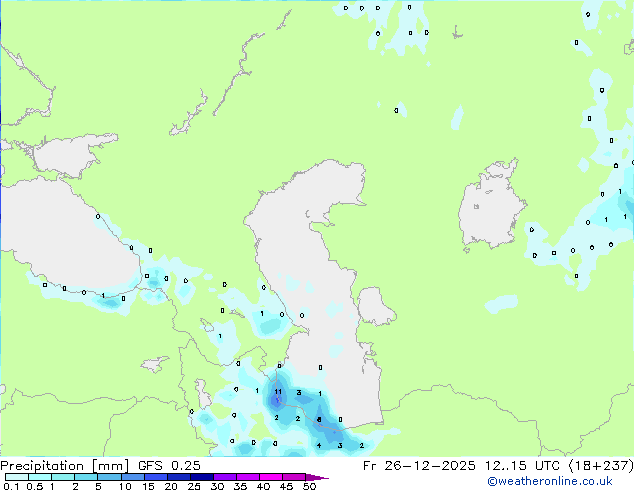Click the over-50 arrow tip of legend

point(317,477)
